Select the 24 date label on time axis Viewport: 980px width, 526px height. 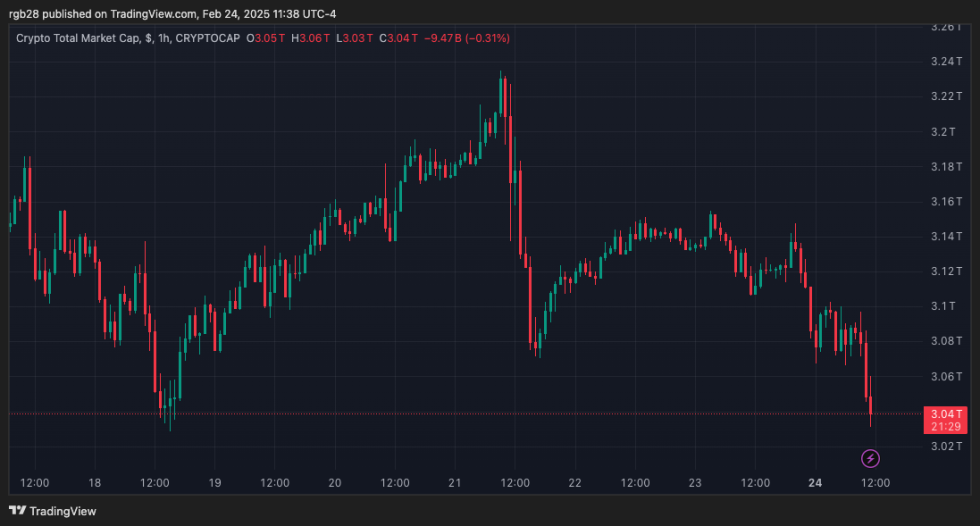(x=815, y=483)
